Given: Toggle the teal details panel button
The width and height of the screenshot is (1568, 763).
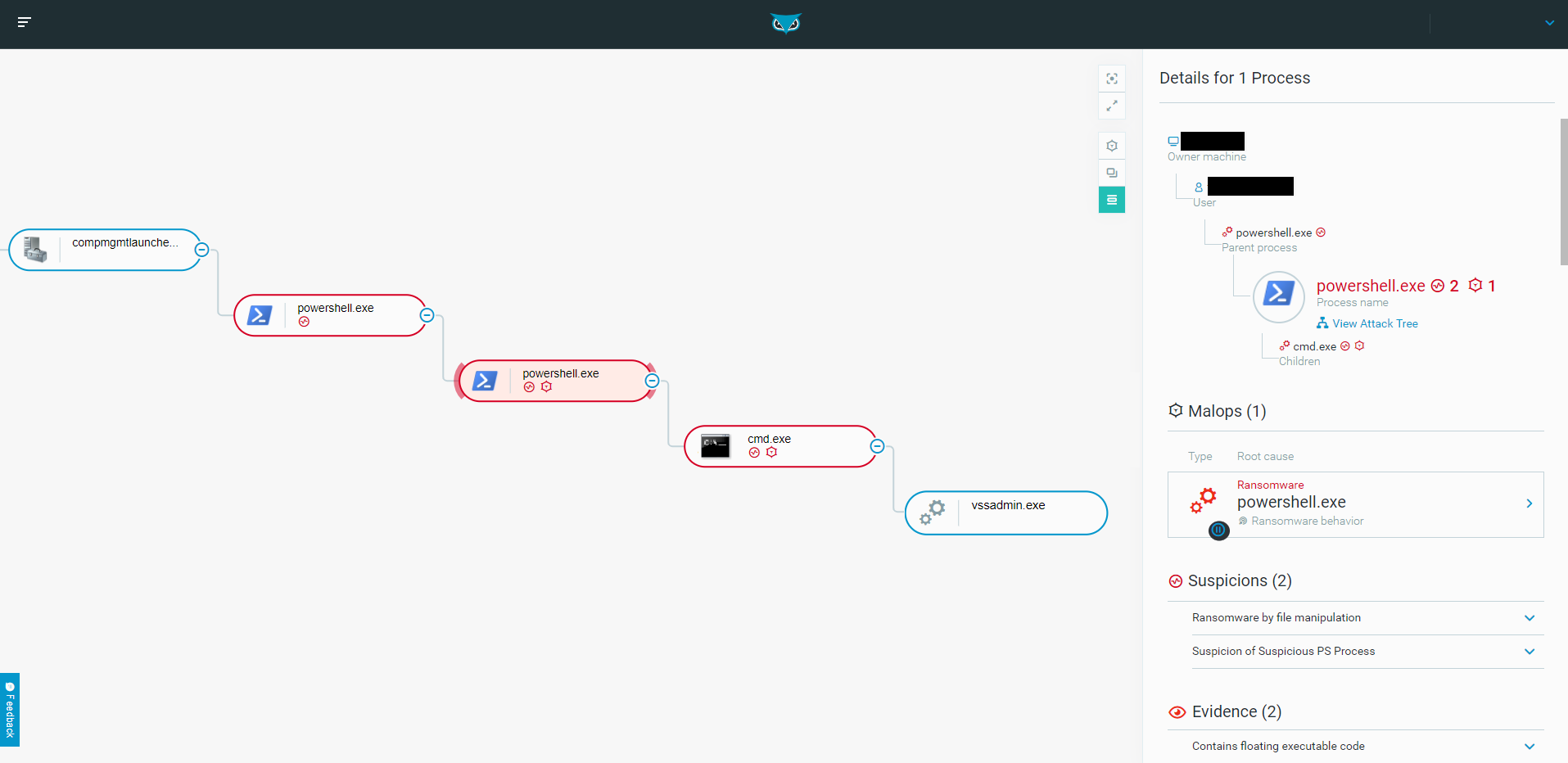Looking at the screenshot, I should [x=1111, y=200].
